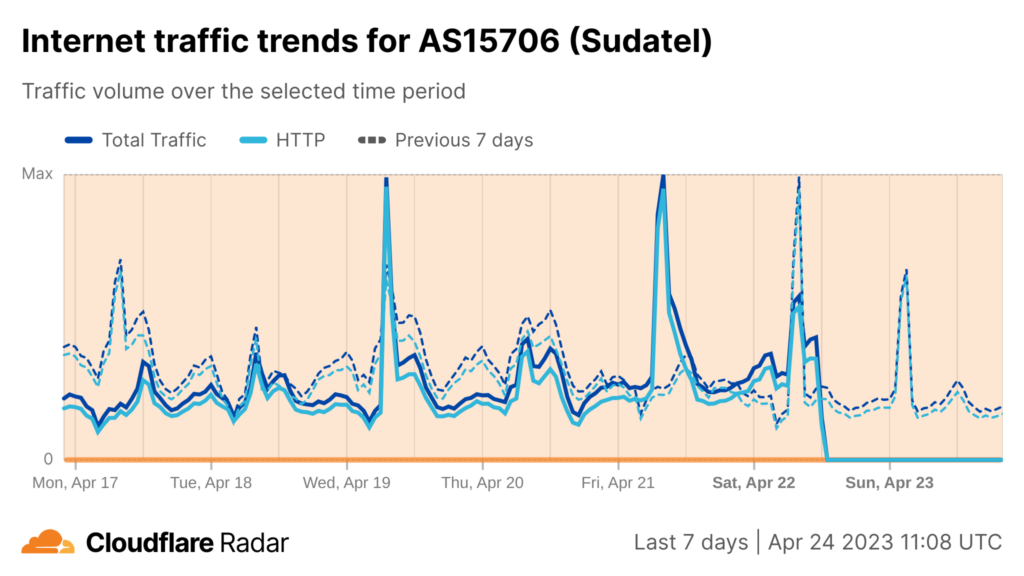Click the dark blue Total Traffic swatch
1024x576 pixels.
click(78, 140)
